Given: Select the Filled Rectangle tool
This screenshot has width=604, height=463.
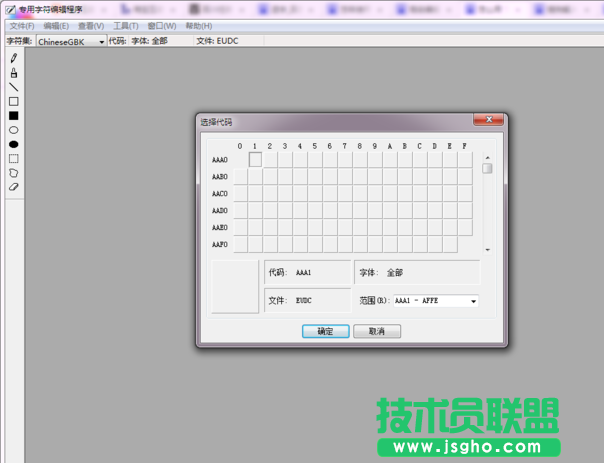Looking at the screenshot, I should (14, 116).
